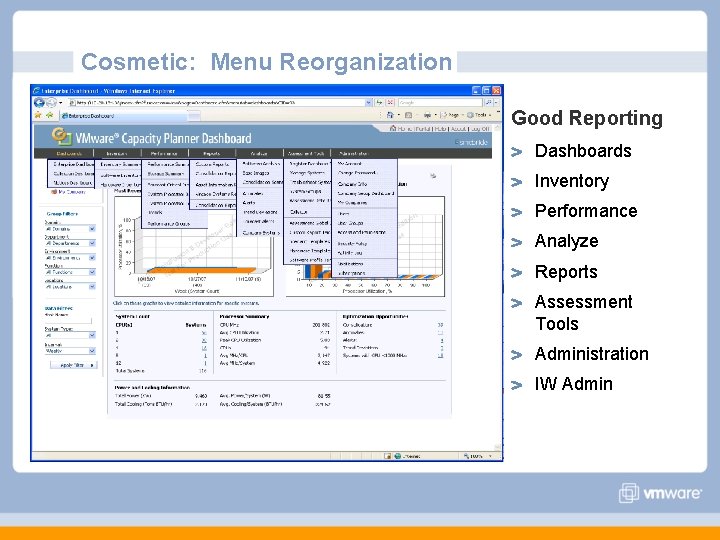Viewport: 720px width, 540px height.
Task: Click the Internet zone globe icon
Action: [x=397, y=456]
